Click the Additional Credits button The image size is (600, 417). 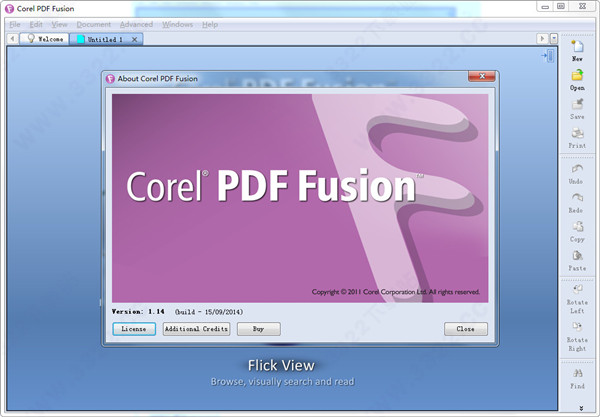(x=196, y=329)
